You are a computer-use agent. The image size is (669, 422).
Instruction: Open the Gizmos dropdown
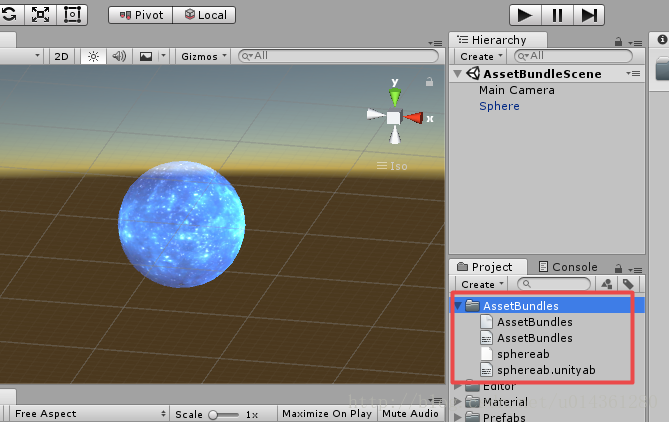pos(204,56)
